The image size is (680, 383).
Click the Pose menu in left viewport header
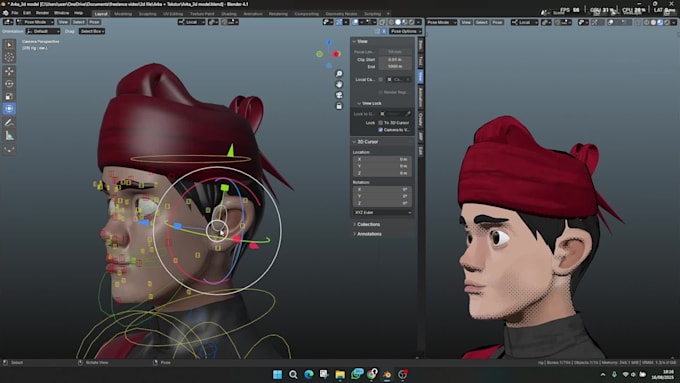coord(94,22)
